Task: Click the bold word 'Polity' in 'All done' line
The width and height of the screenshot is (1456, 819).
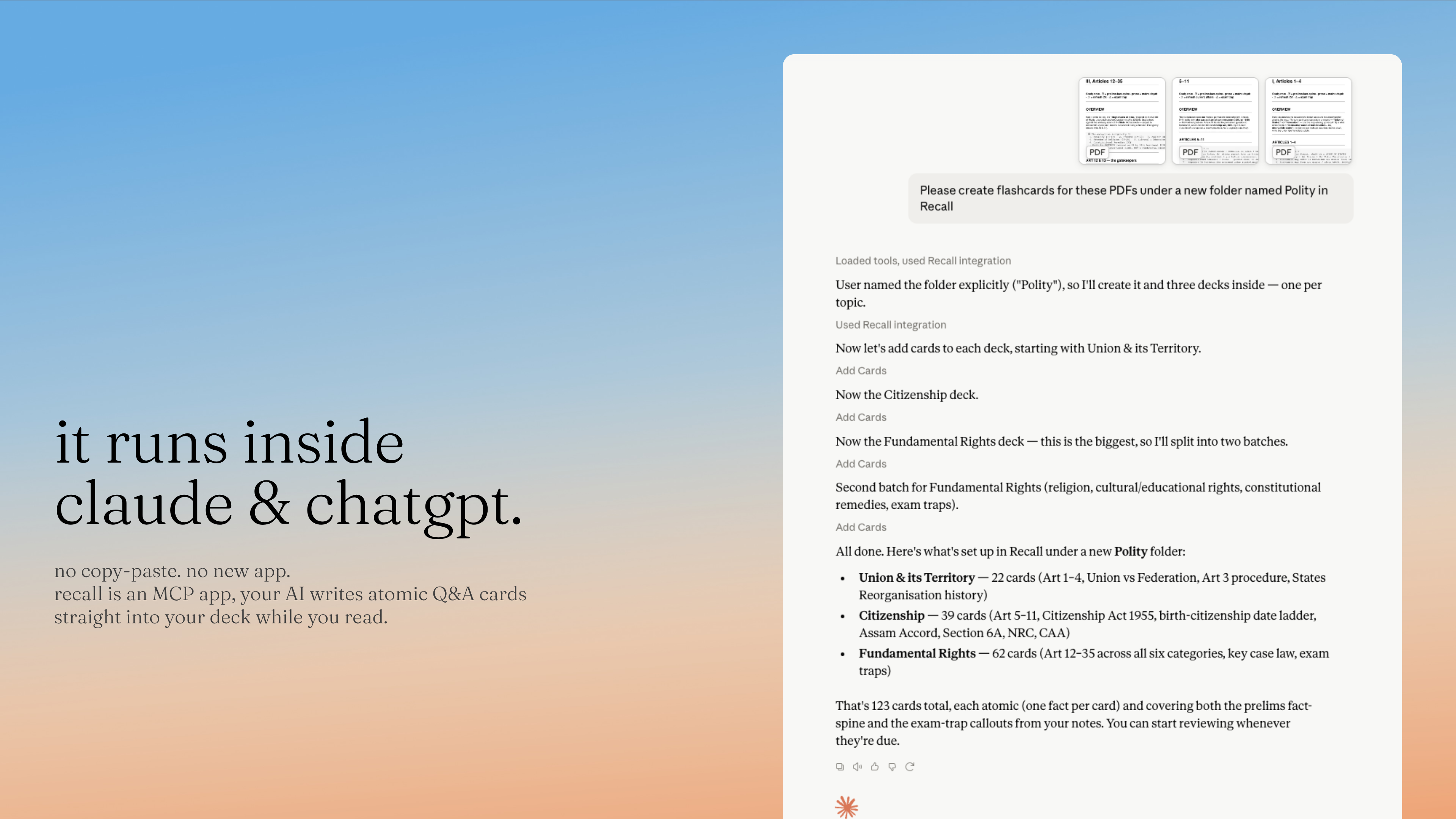Action: coord(1130,552)
